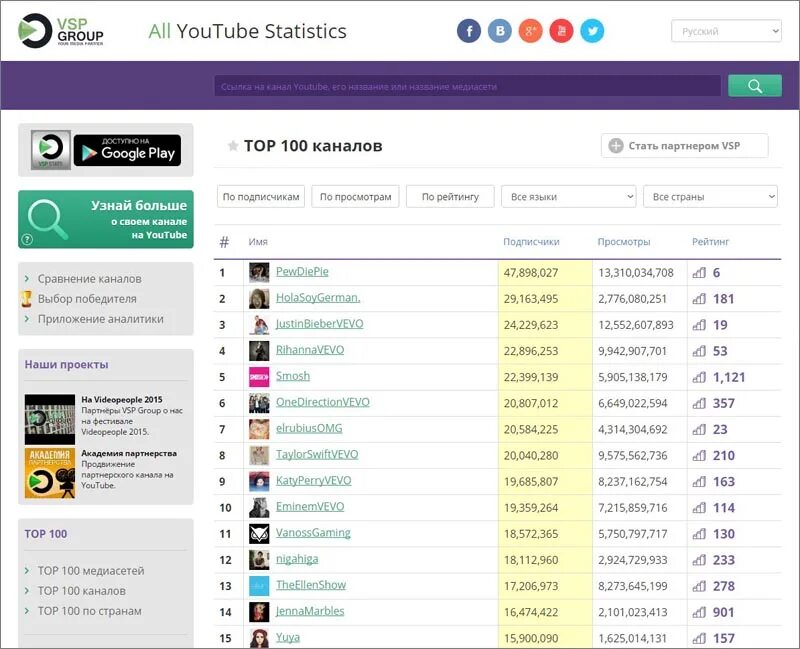Expand the Все языки dropdown
The width and height of the screenshot is (800, 649).
pos(569,196)
